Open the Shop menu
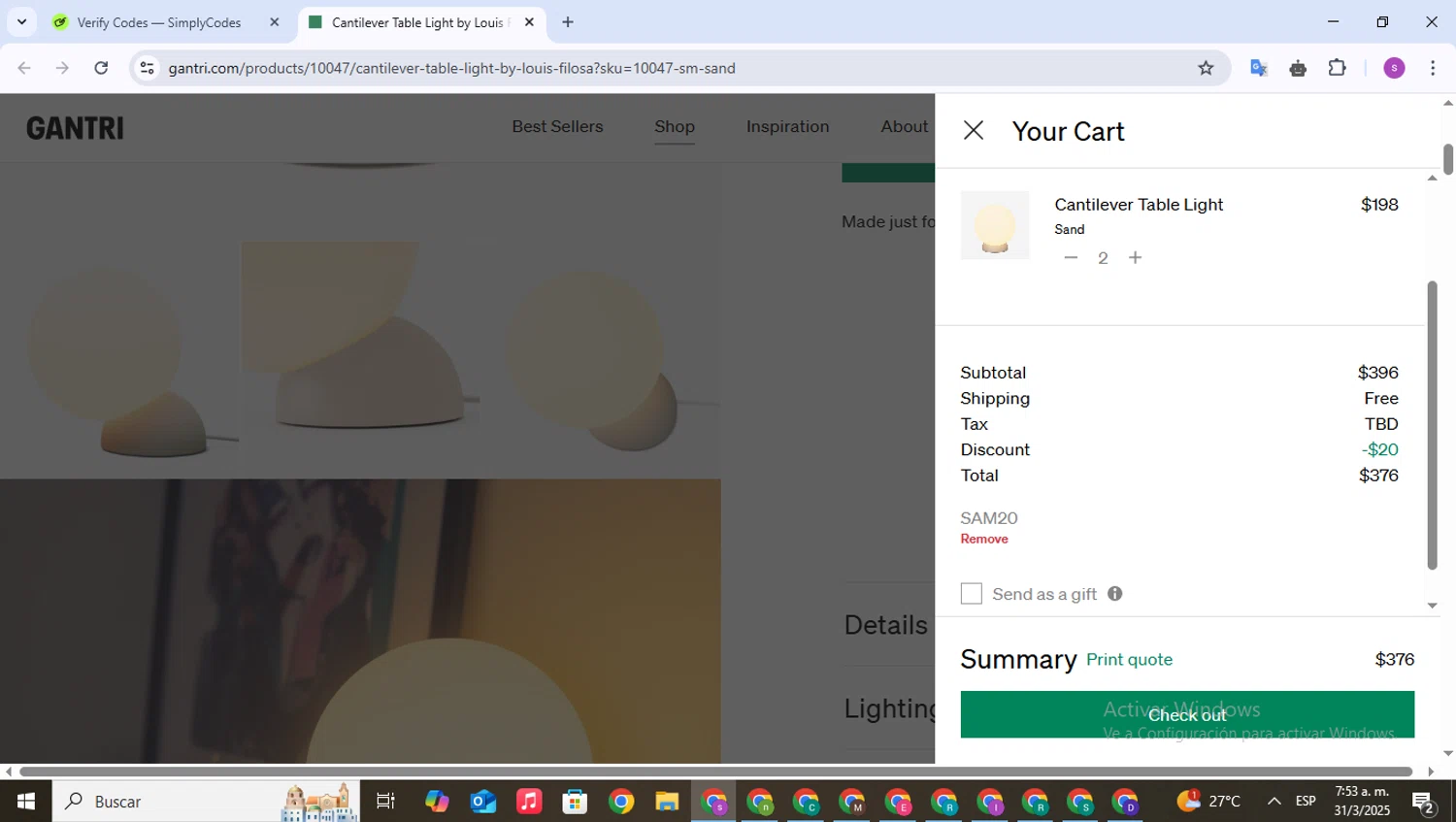The height and width of the screenshot is (822, 1456). (675, 126)
